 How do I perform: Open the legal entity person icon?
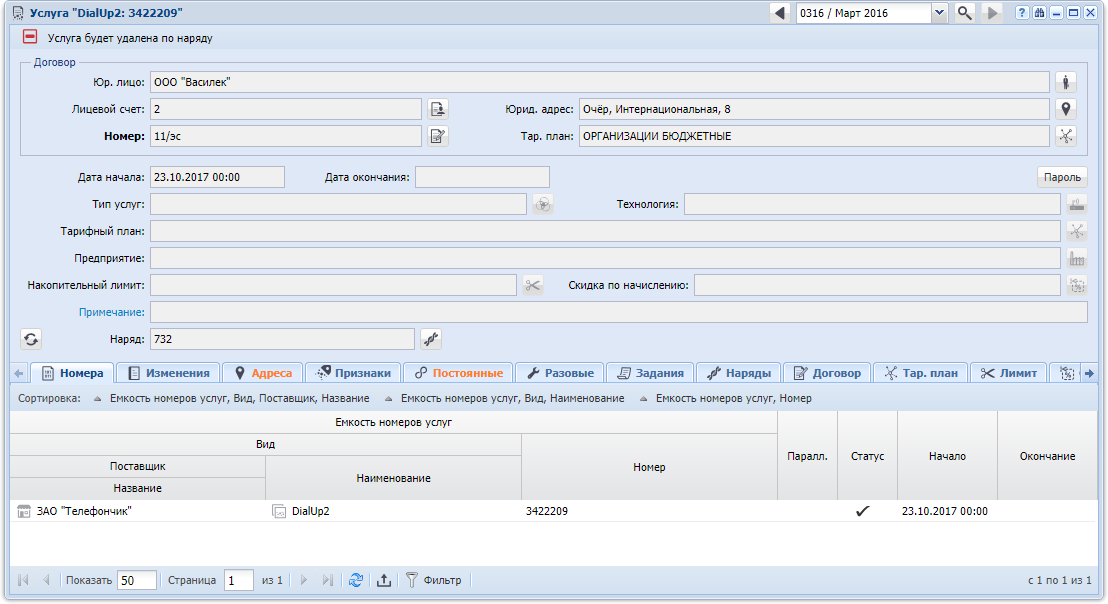click(1066, 82)
